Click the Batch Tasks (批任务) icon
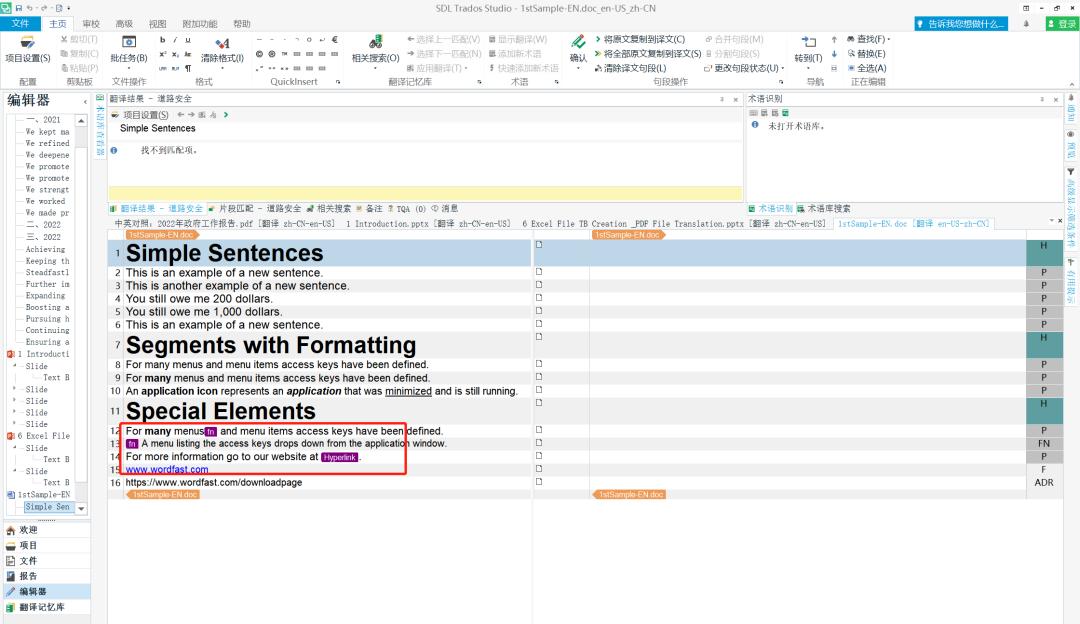The width and height of the screenshot is (1080, 624). pos(128,47)
